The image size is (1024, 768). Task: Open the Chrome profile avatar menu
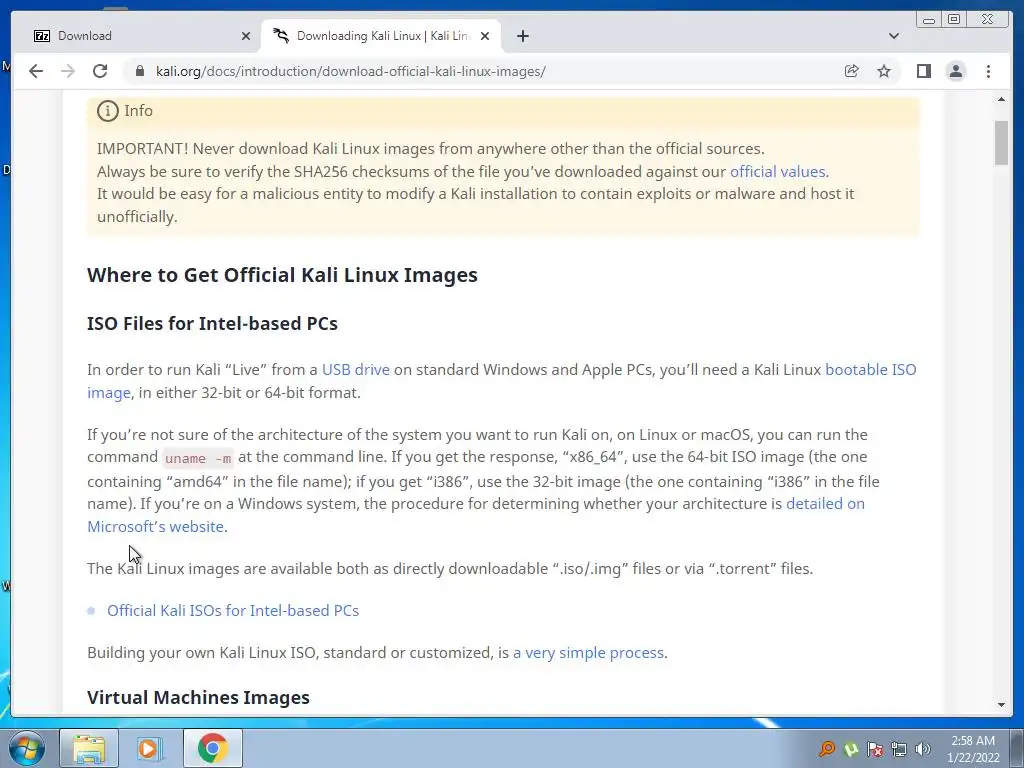955,71
